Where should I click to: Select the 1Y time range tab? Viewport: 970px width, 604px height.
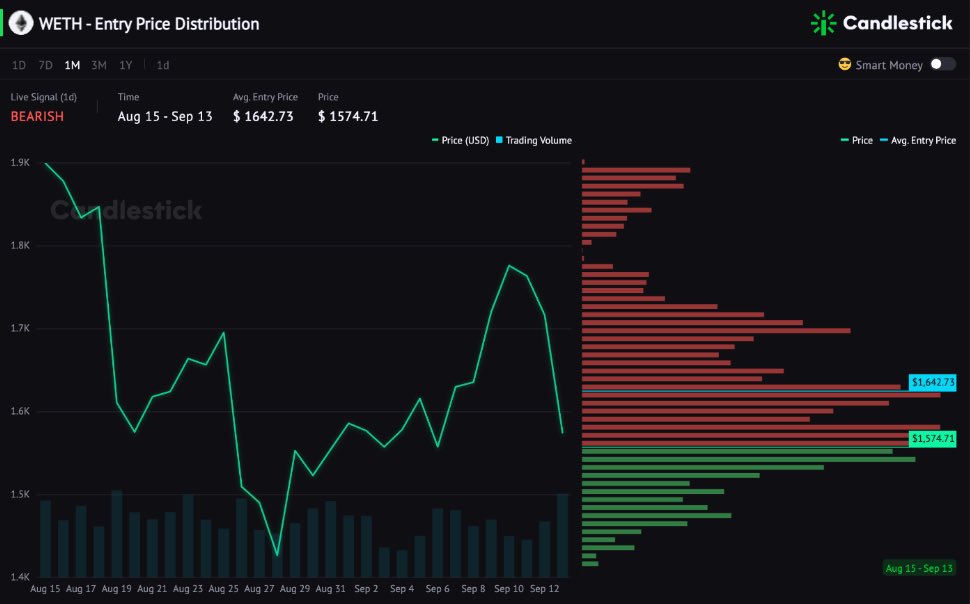click(126, 65)
